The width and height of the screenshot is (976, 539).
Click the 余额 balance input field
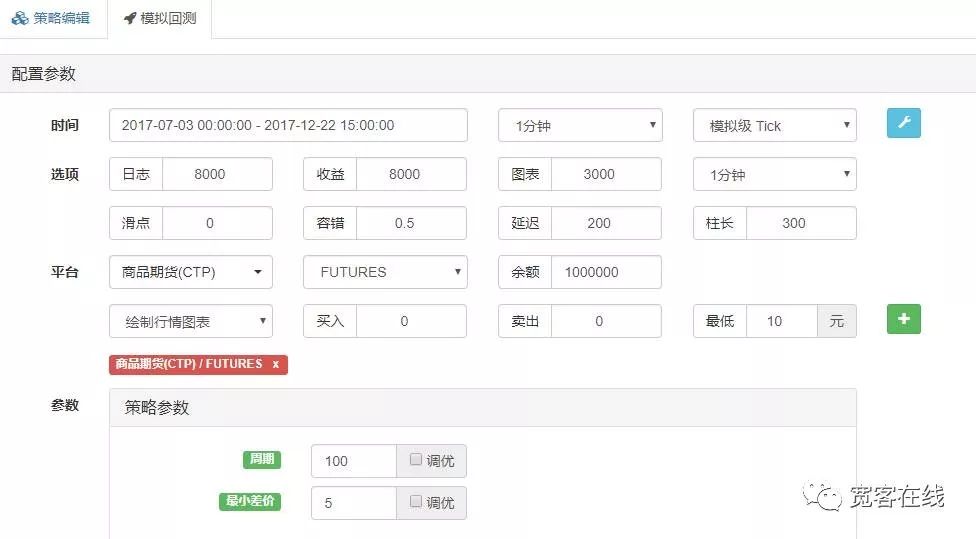coord(606,272)
